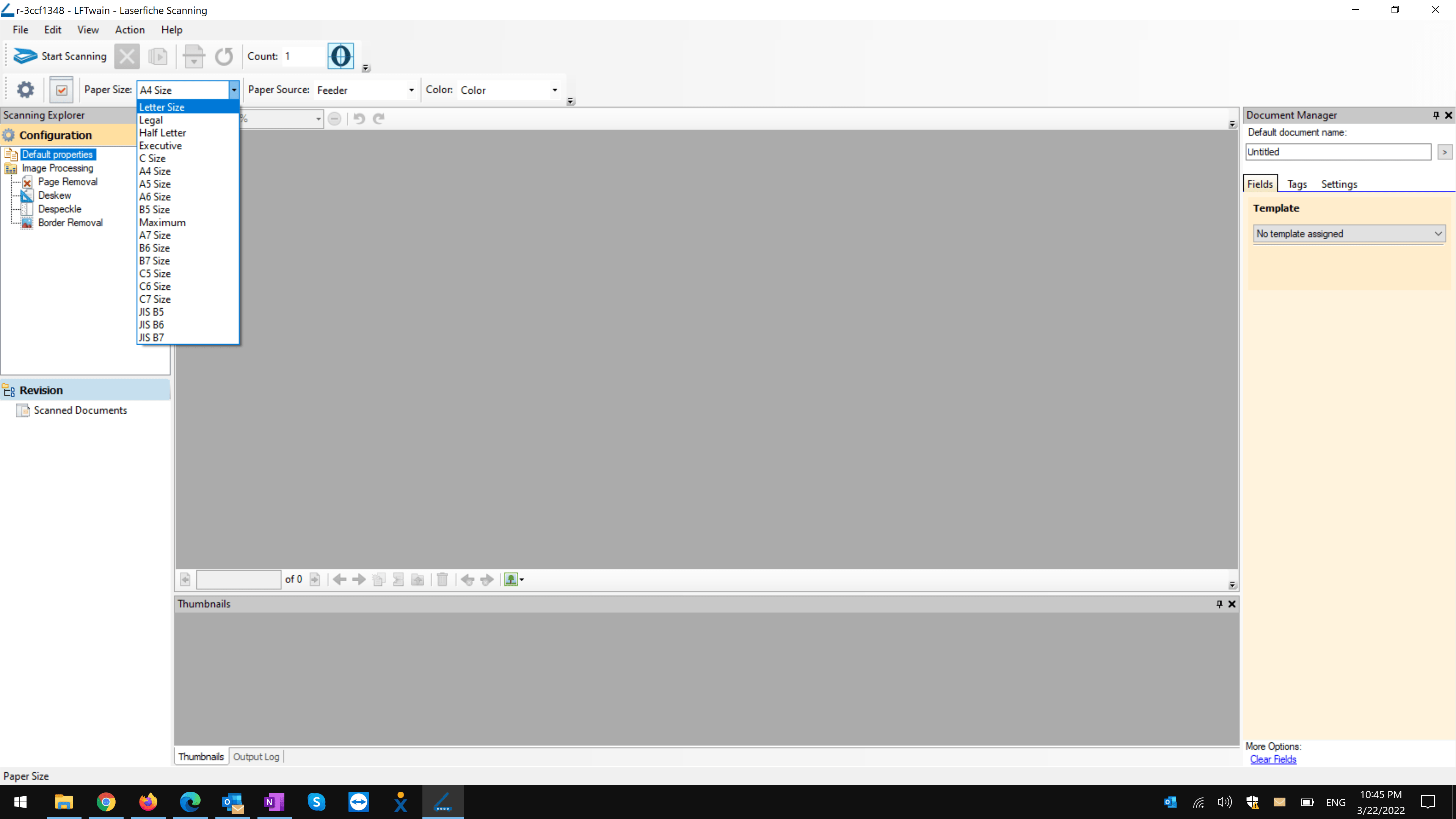Click the round blue scanner logo icon
1456x819 pixels.
coord(341,56)
